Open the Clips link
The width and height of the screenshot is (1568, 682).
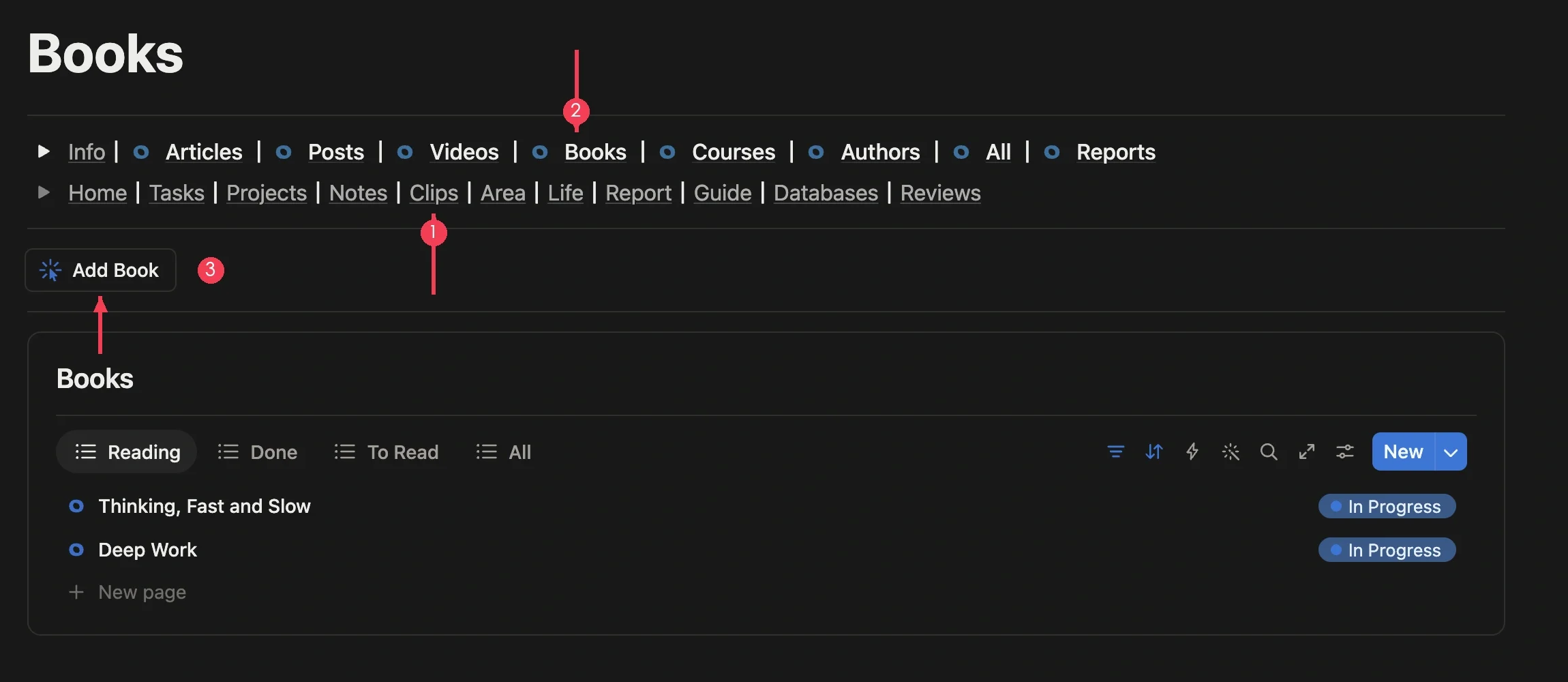pos(434,193)
